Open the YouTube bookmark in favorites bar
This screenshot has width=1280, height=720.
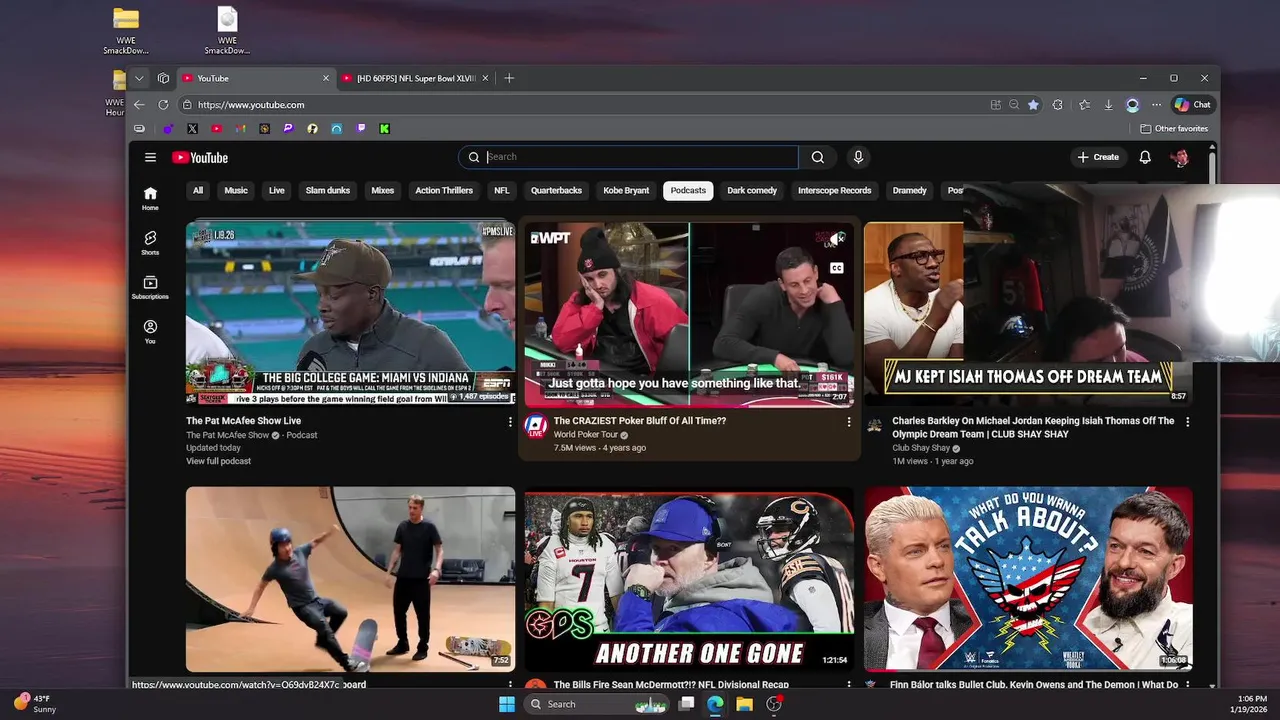coord(216,128)
